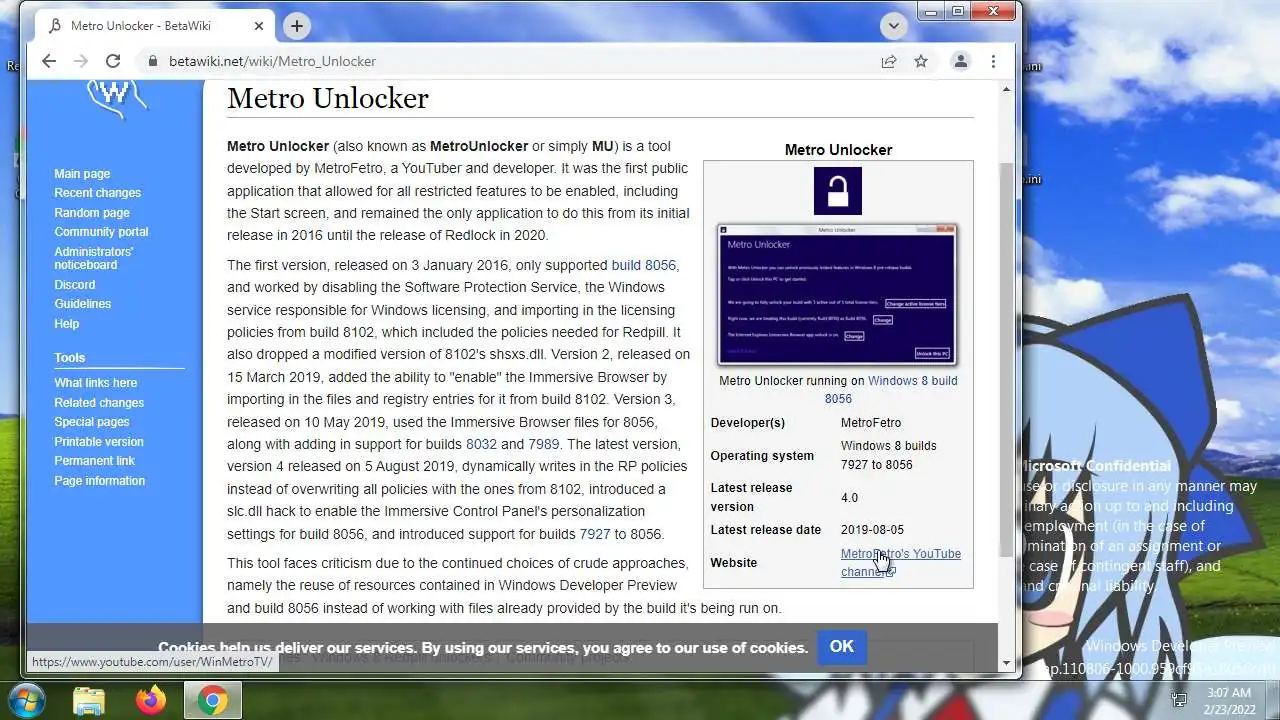Open File Explorer from taskbar
The image size is (1280, 720).
click(x=89, y=701)
